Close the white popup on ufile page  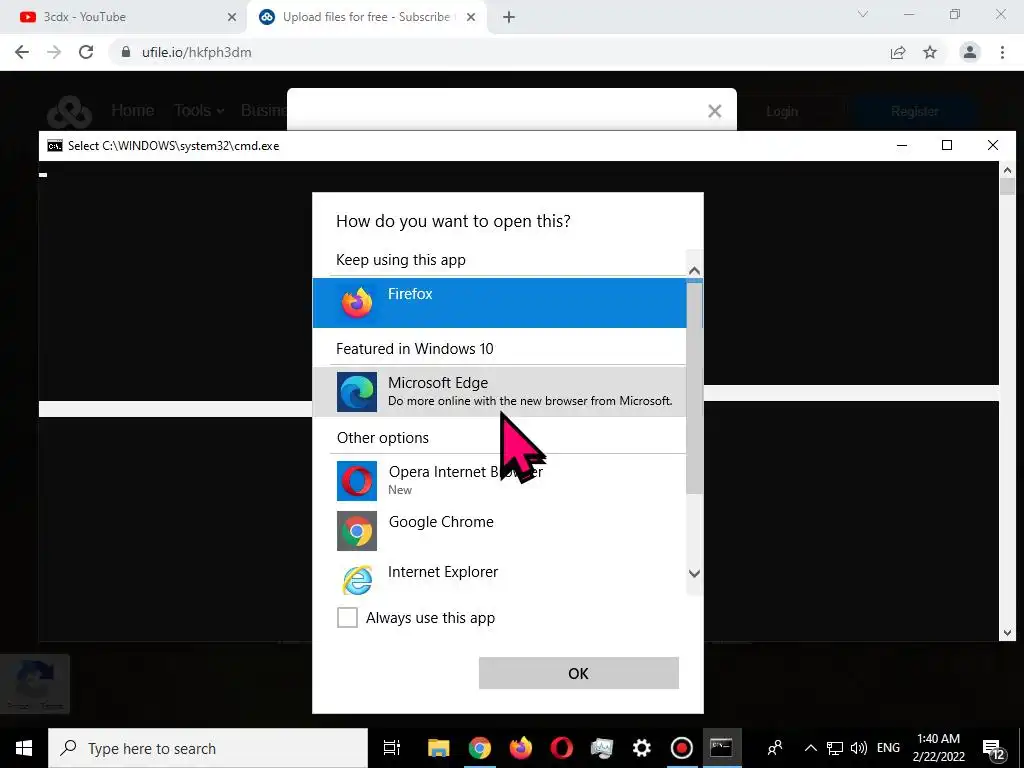[714, 111]
